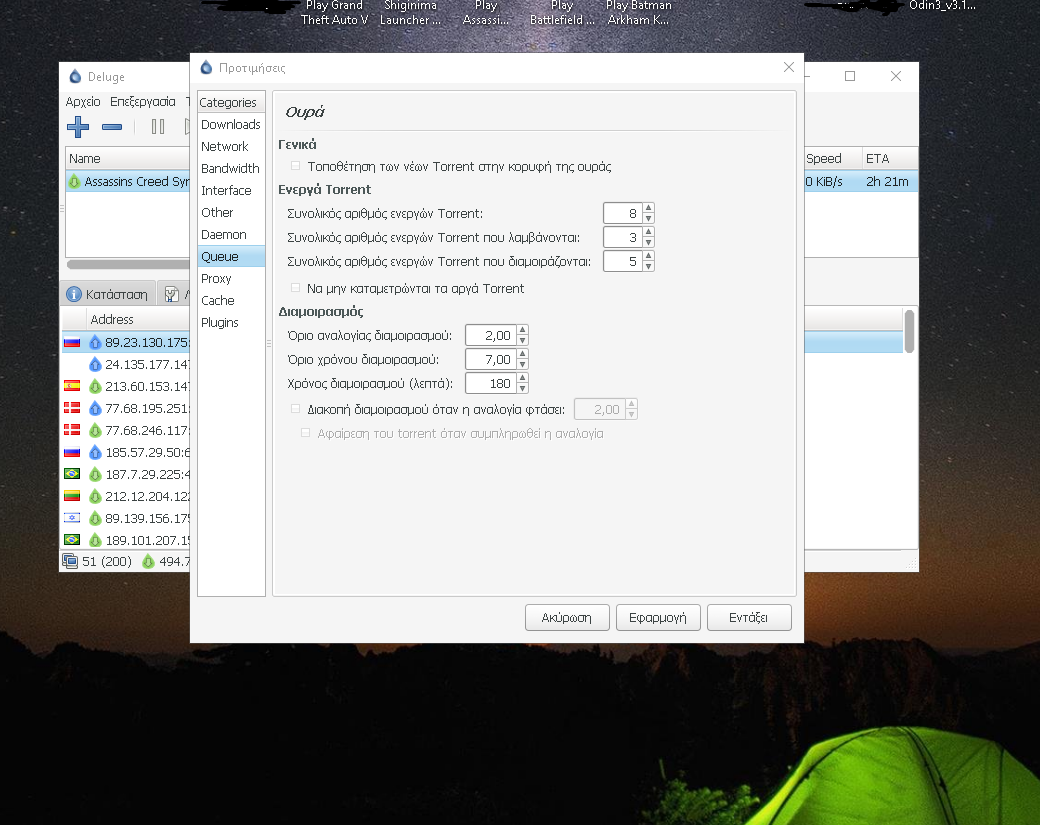Viewport: 1040px width, 825px height.
Task: Click the info icon on Κατάσταση tab
Action: coord(74,294)
